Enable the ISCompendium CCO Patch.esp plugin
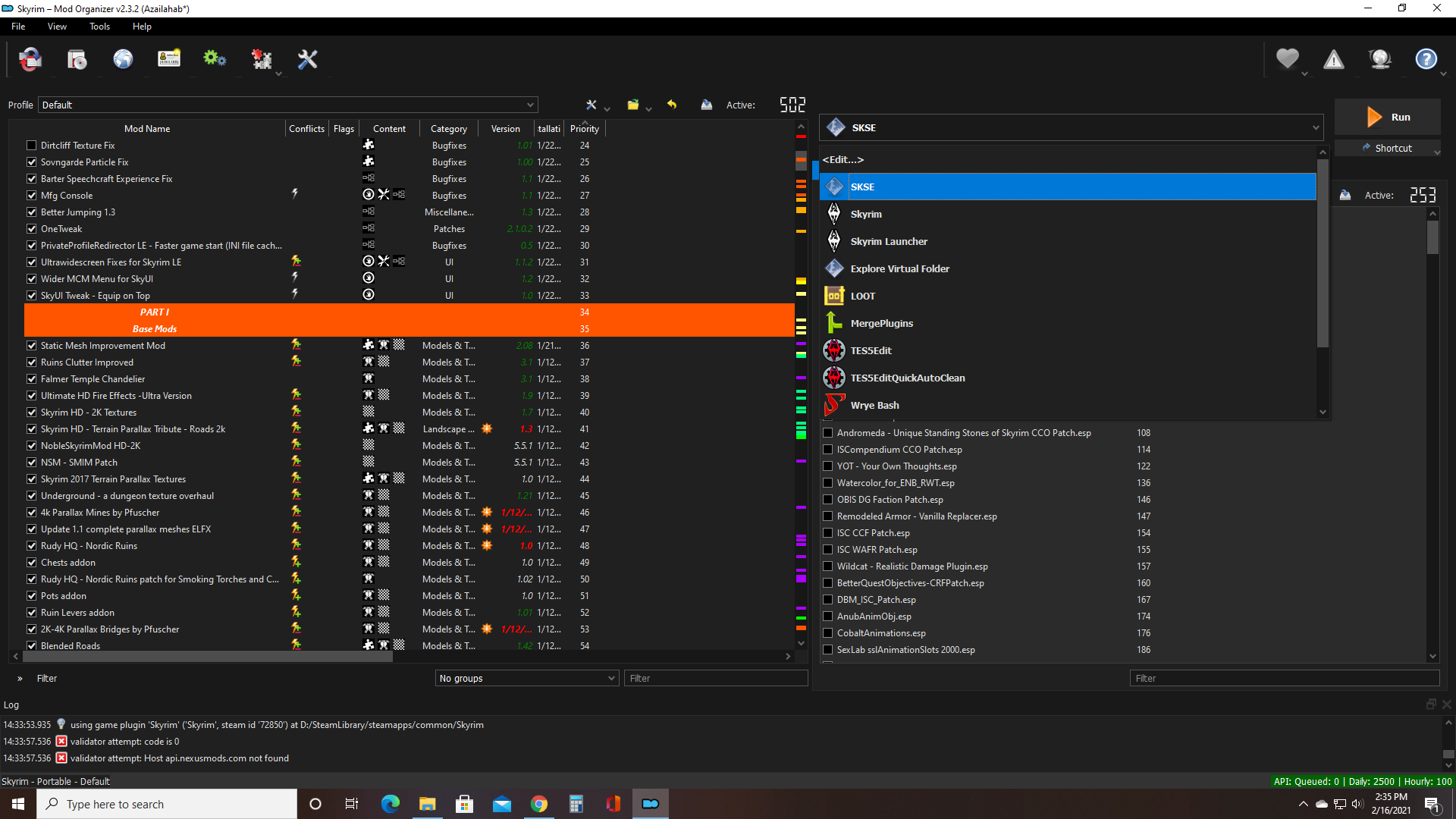The height and width of the screenshot is (819, 1456). click(x=828, y=450)
